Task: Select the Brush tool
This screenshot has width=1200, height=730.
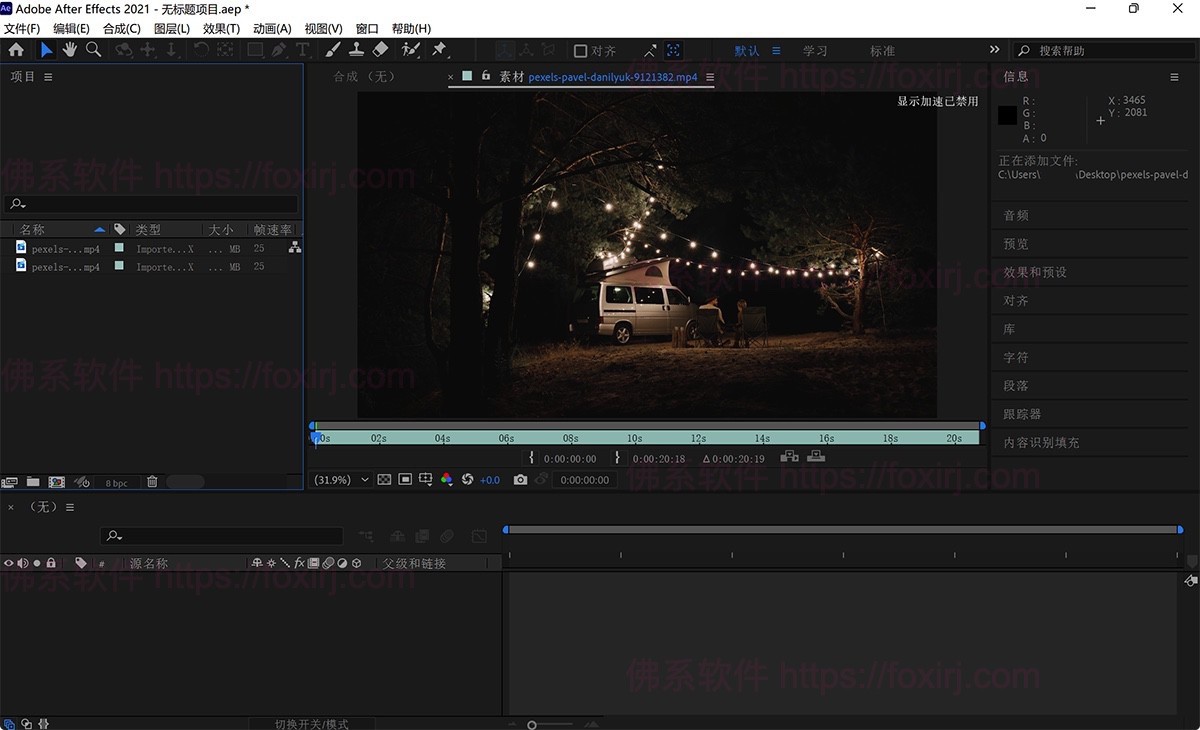Action: (x=332, y=49)
